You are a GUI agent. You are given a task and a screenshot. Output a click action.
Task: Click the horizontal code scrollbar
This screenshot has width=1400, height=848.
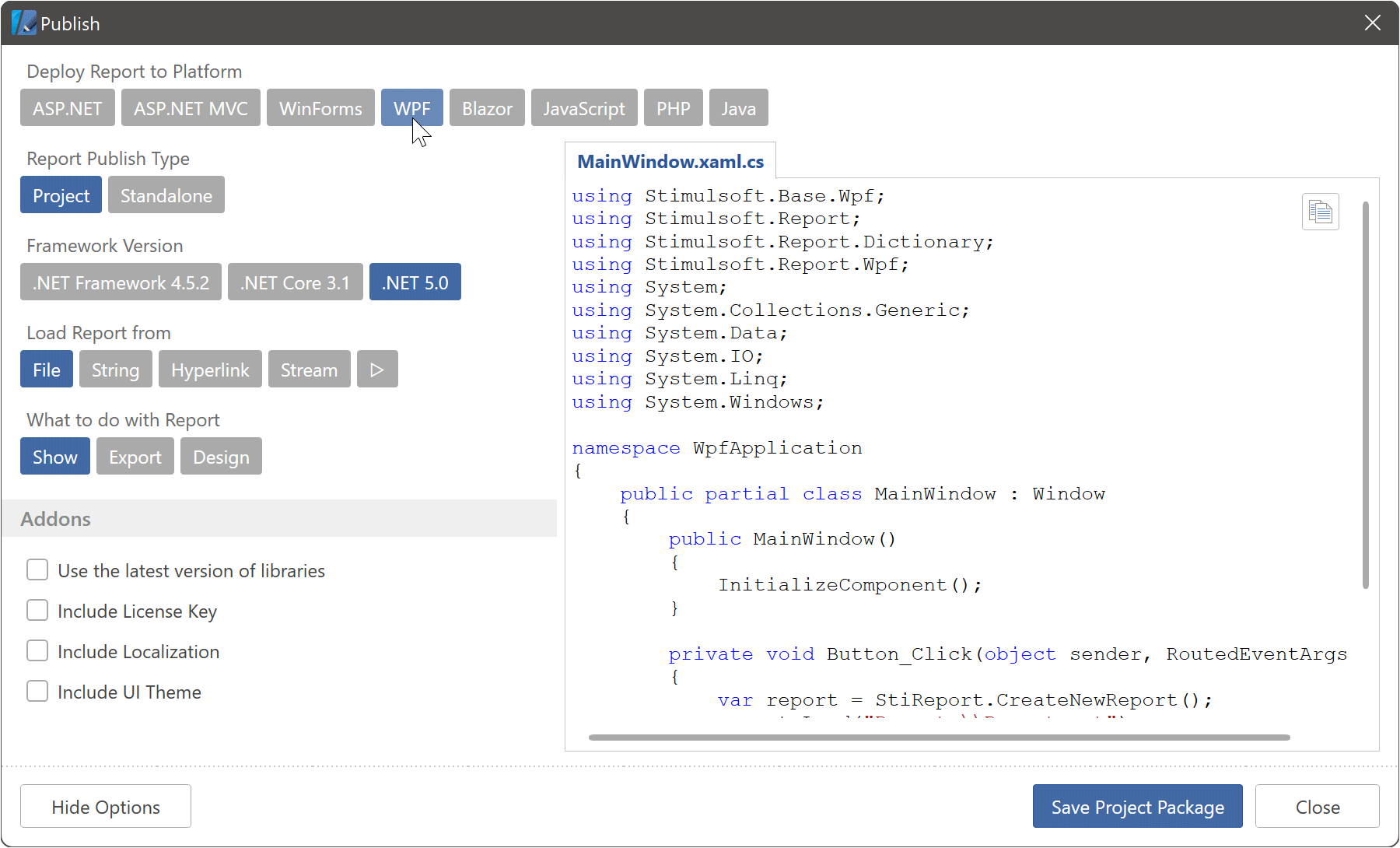939,737
